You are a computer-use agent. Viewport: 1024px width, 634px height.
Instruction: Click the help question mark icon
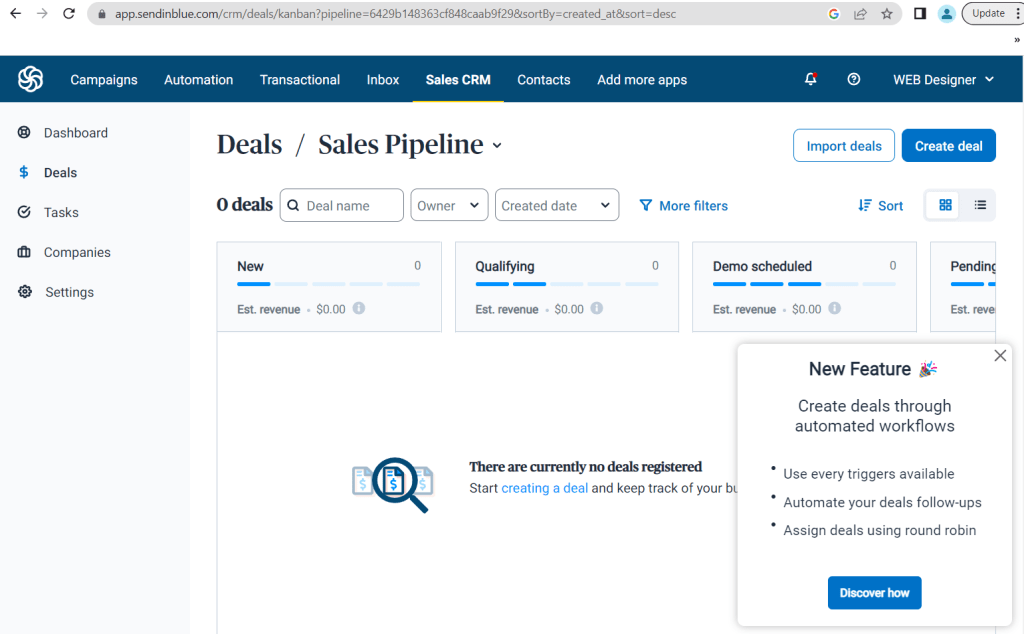[x=853, y=80]
